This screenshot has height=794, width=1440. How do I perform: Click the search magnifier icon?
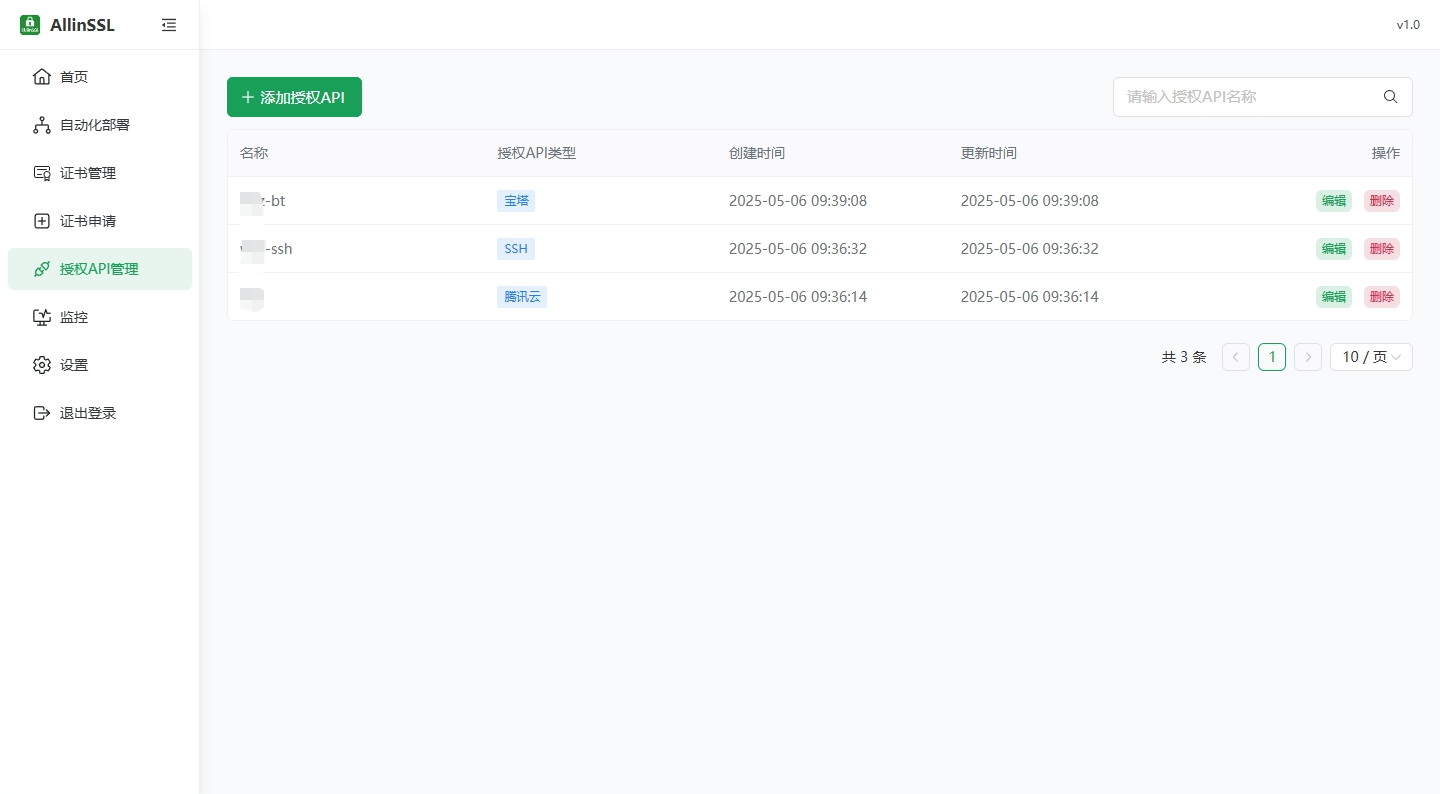pyautogui.click(x=1390, y=97)
